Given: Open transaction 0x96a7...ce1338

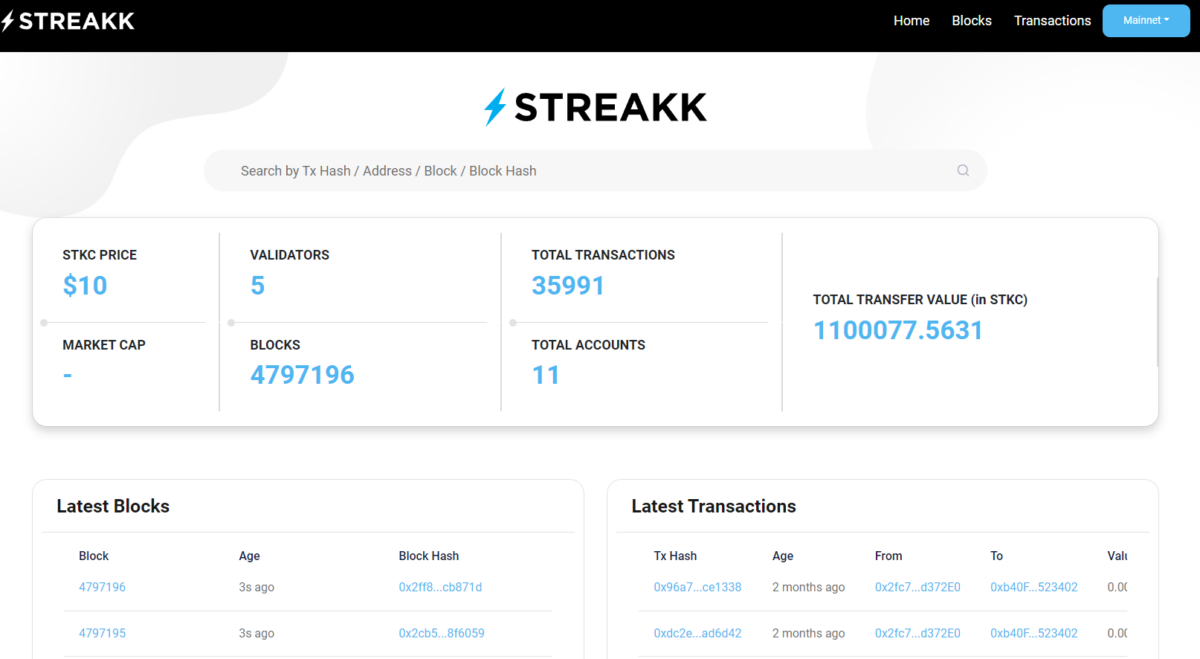Looking at the screenshot, I should pyautogui.click(x=696, y=587).
